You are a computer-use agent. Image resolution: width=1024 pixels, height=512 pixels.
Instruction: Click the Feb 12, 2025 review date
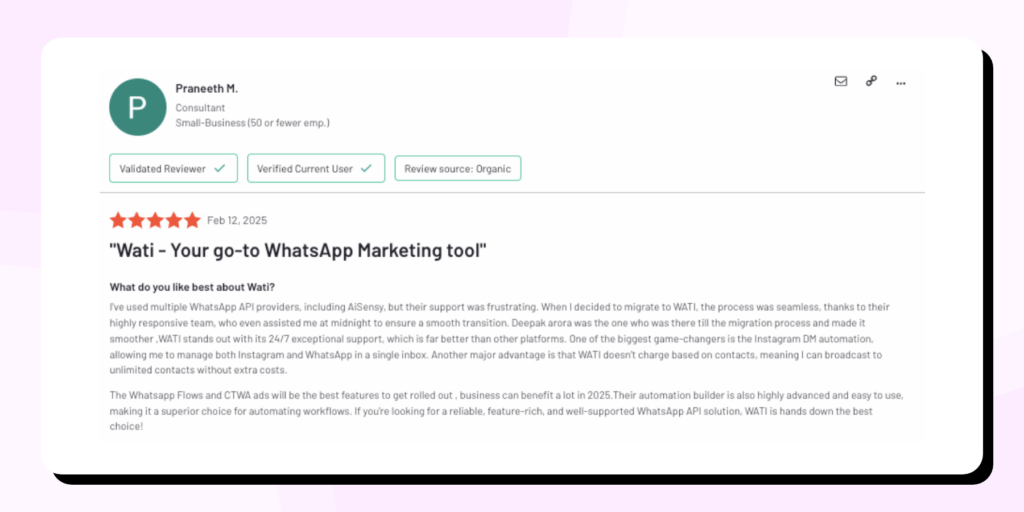[x=237, y=221]
